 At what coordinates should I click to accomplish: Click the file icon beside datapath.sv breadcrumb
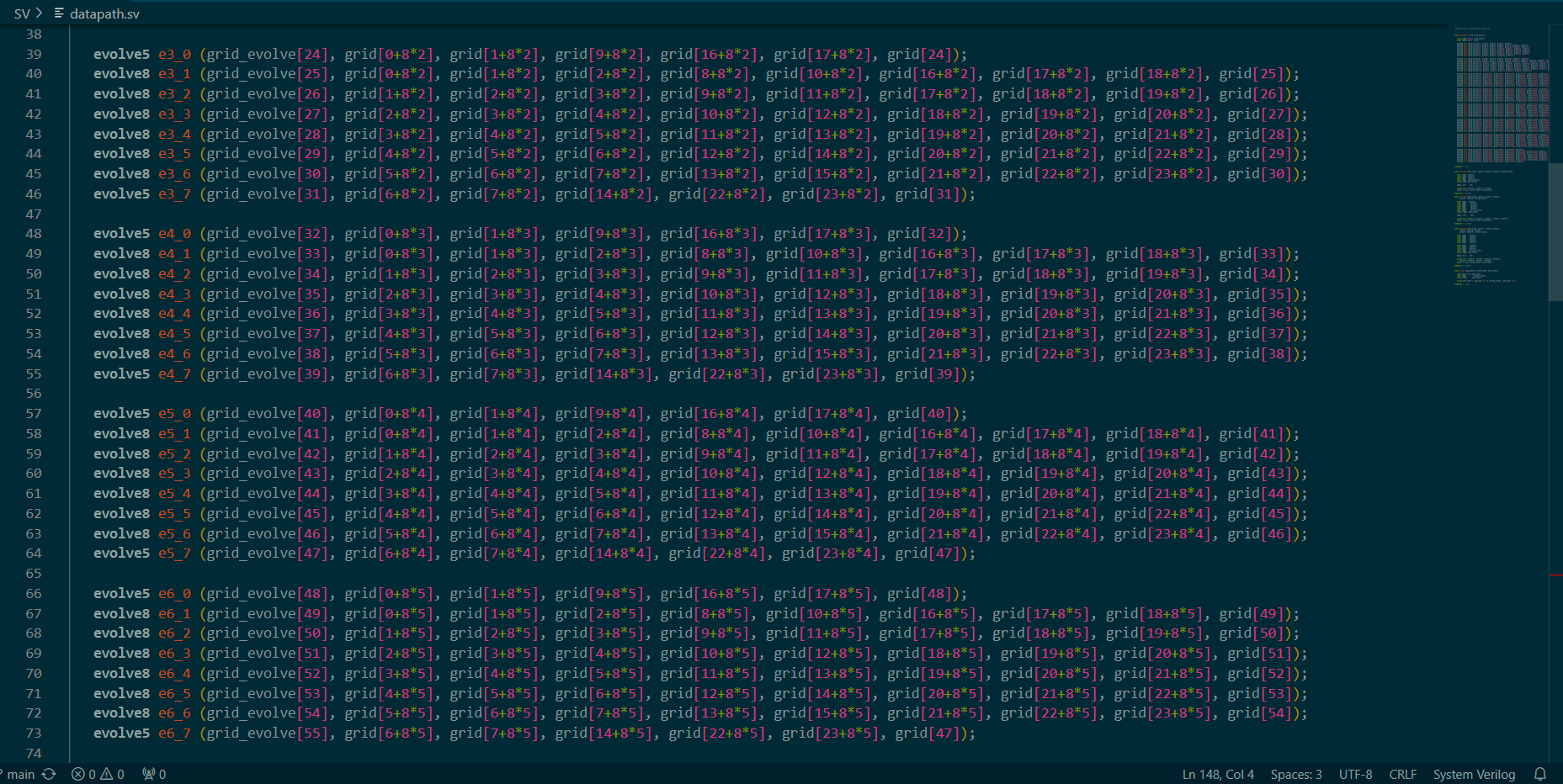pos(58,13)
